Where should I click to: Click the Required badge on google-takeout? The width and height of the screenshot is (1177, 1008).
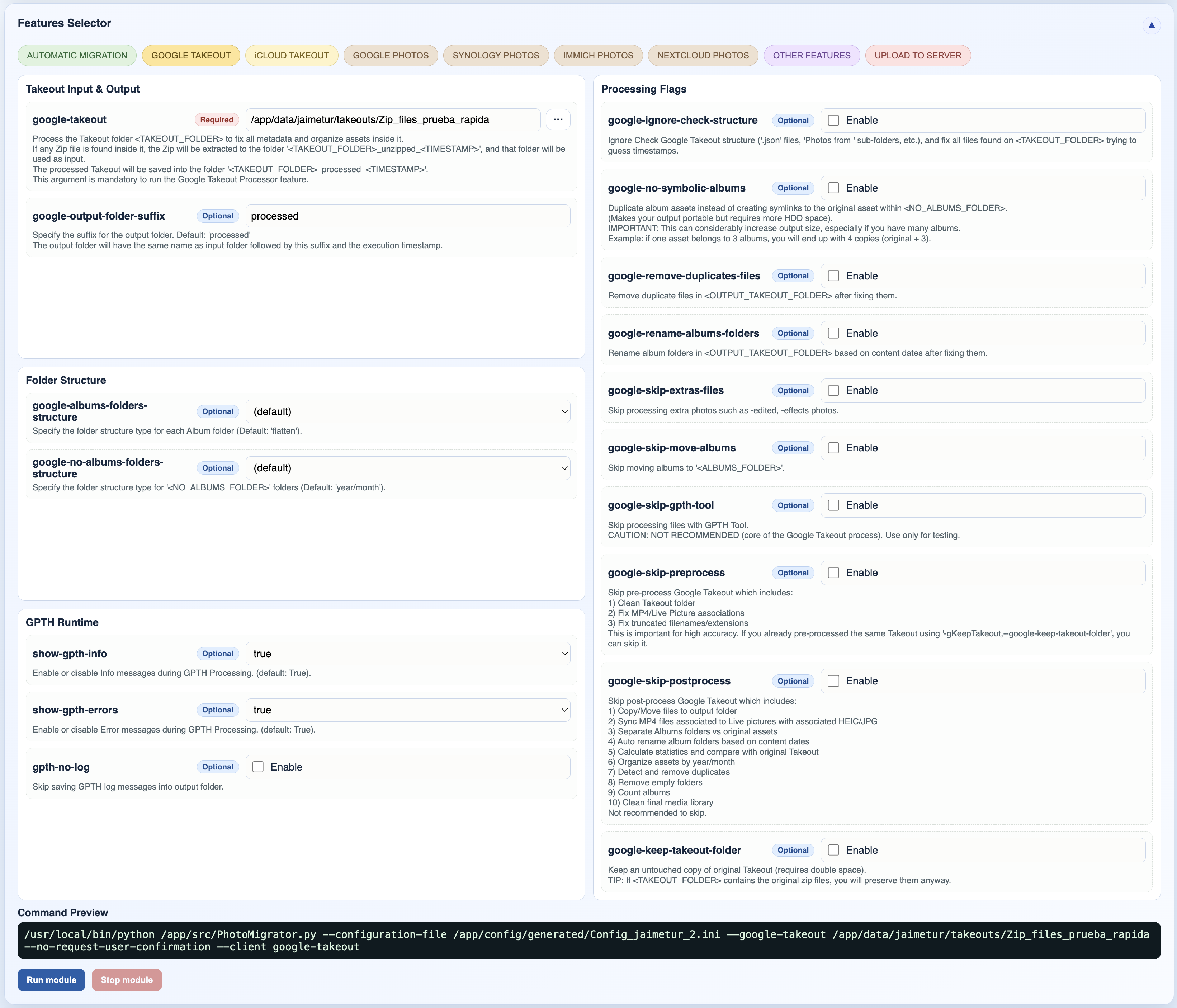[x=216, y=119]
